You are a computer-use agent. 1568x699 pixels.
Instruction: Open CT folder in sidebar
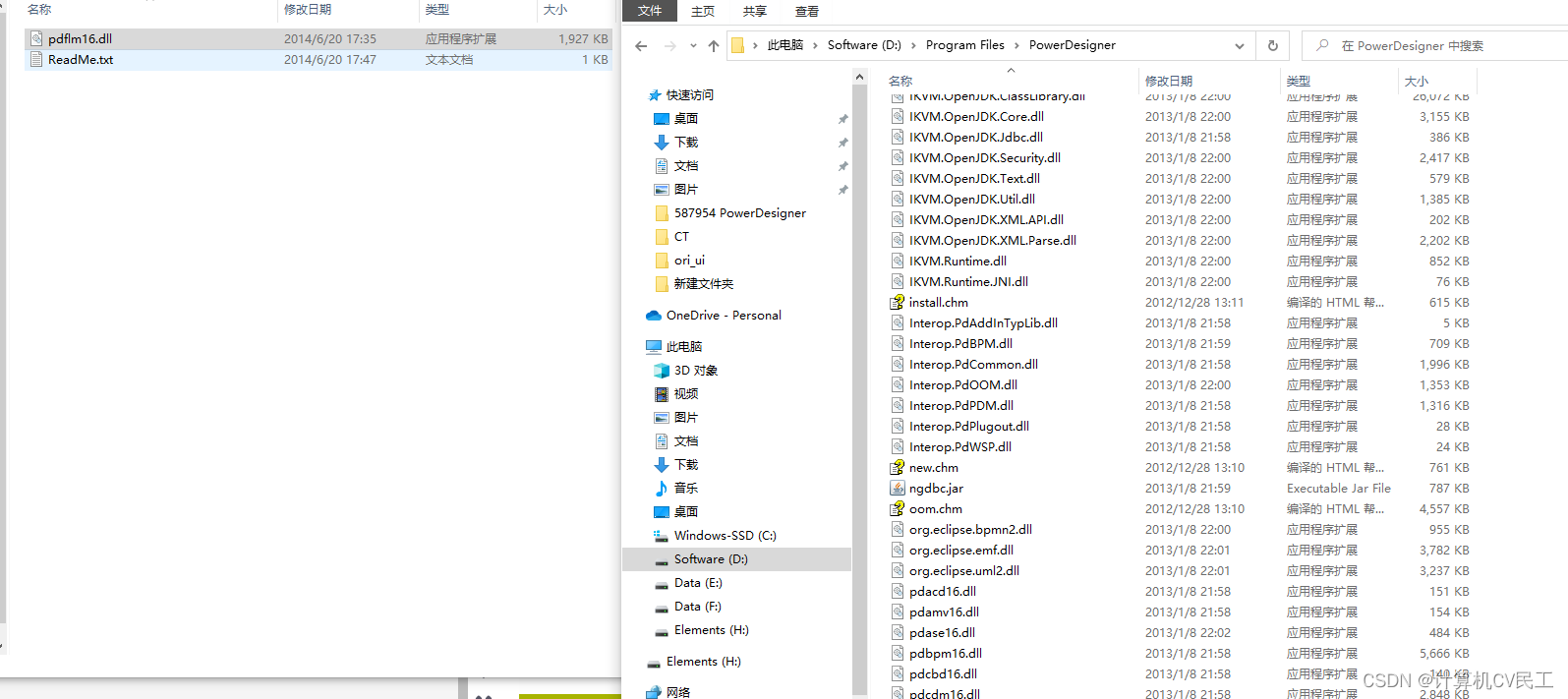(x=681, y=237)
